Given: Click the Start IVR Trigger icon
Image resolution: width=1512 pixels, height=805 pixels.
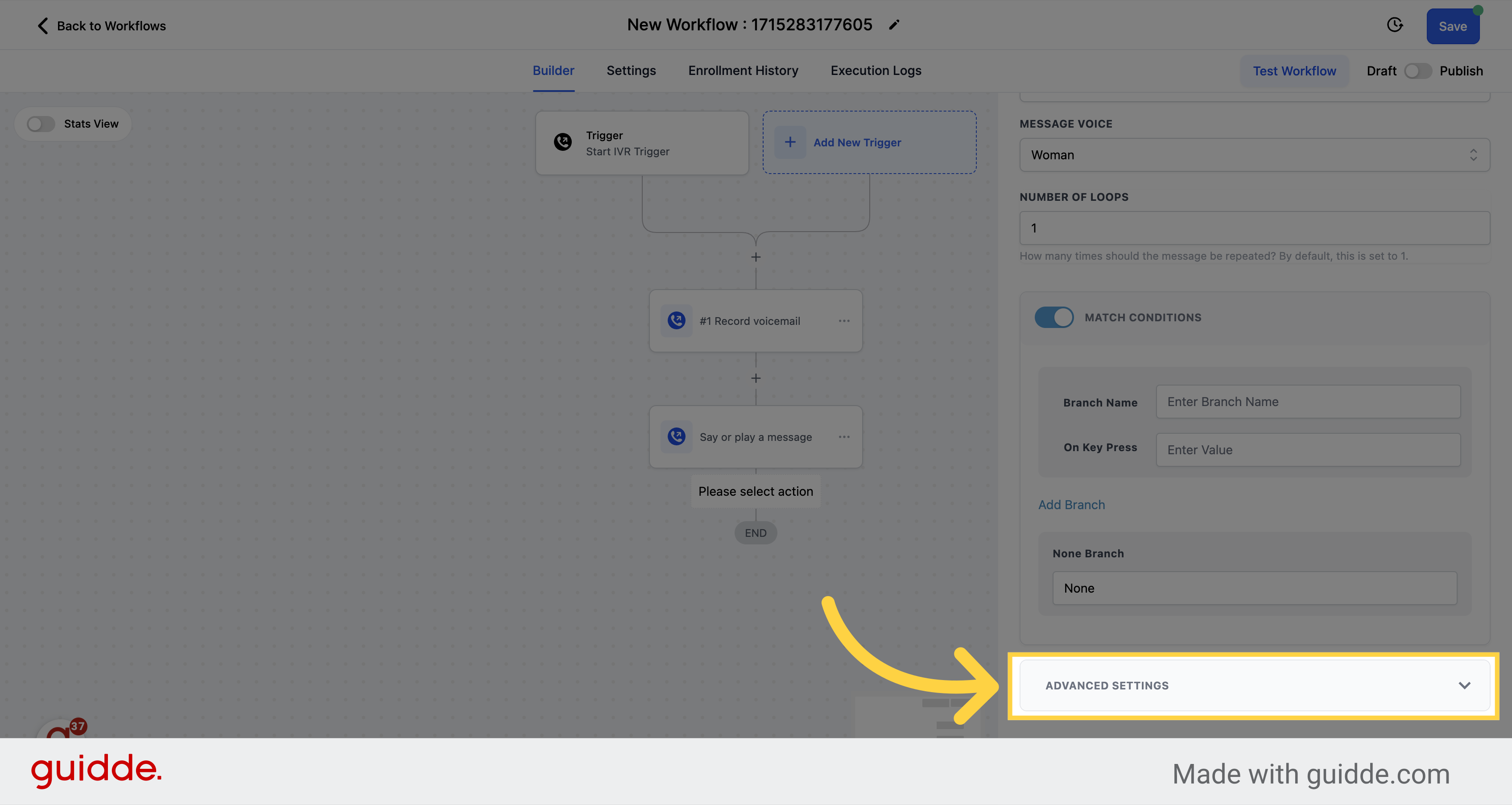Looking at the screenshot, I should click(x=562, y=142).
